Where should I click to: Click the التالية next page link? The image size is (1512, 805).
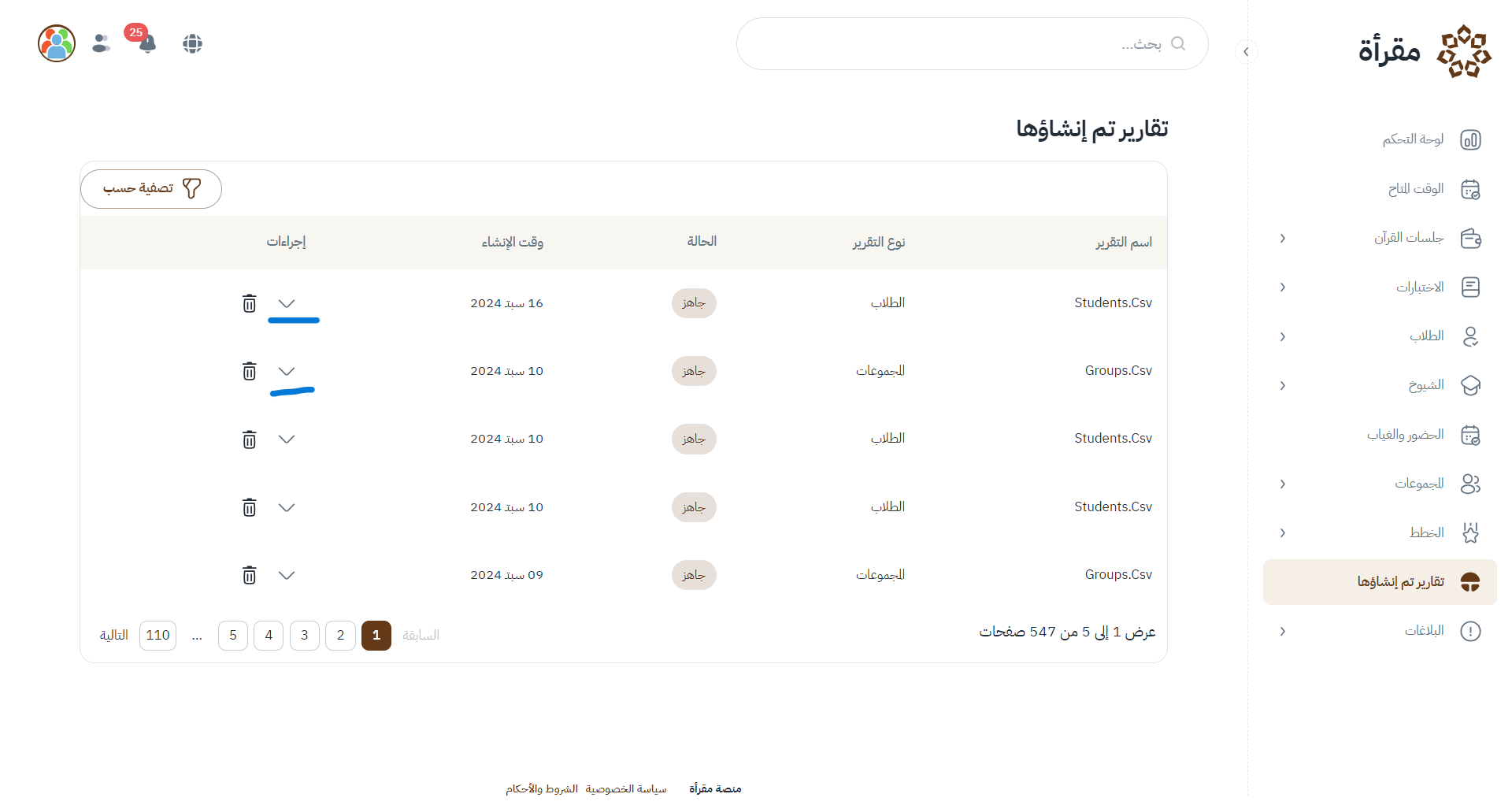(114, 635)
